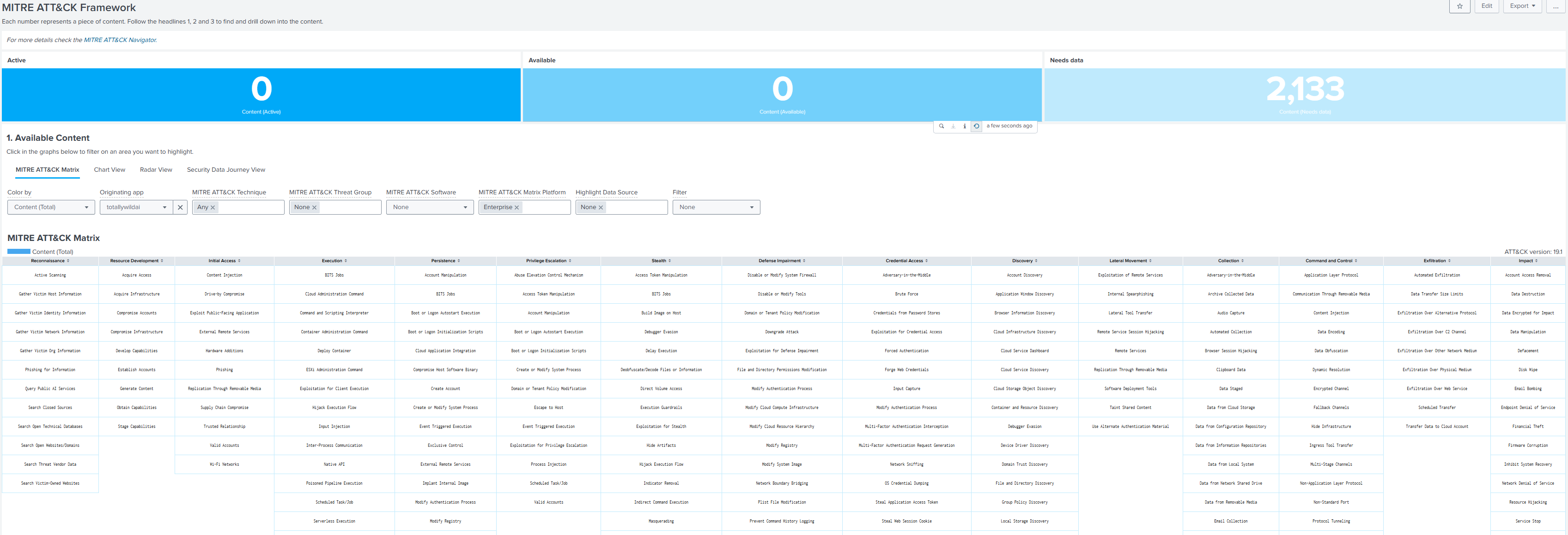Select the Audio Capture cell
Image resolution: width=1568 pixels, height=535 pixels.
[x=1231, y=313]
